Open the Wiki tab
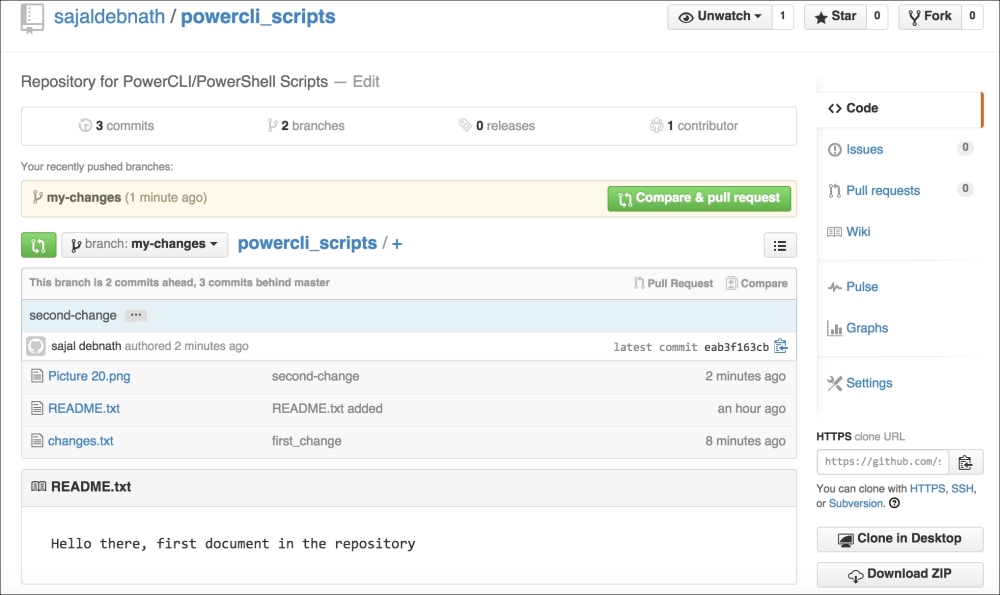This screenshot has height=595, width=1000. point(858,231)
